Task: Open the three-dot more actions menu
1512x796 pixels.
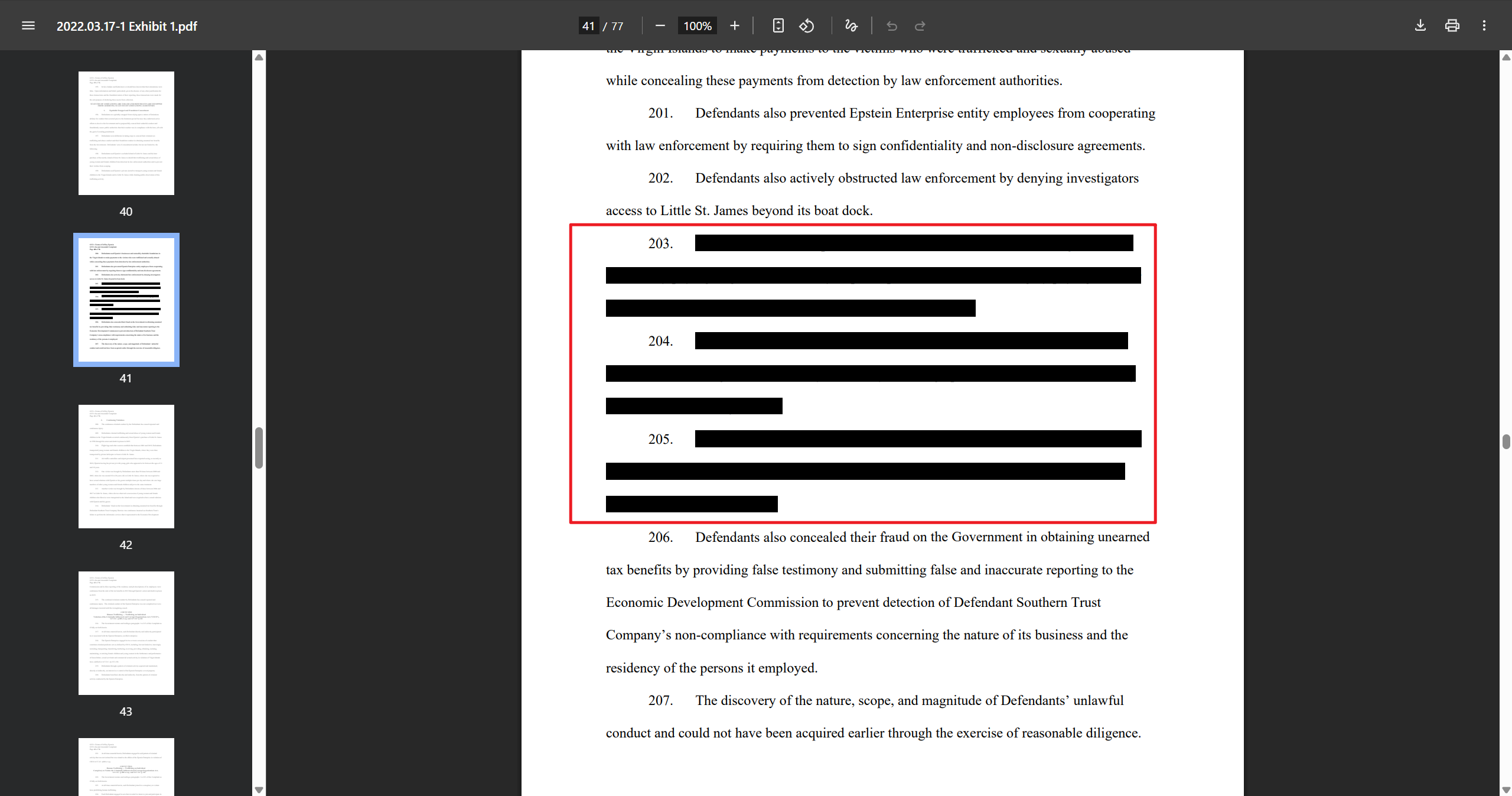Action: click(1484, 25)
